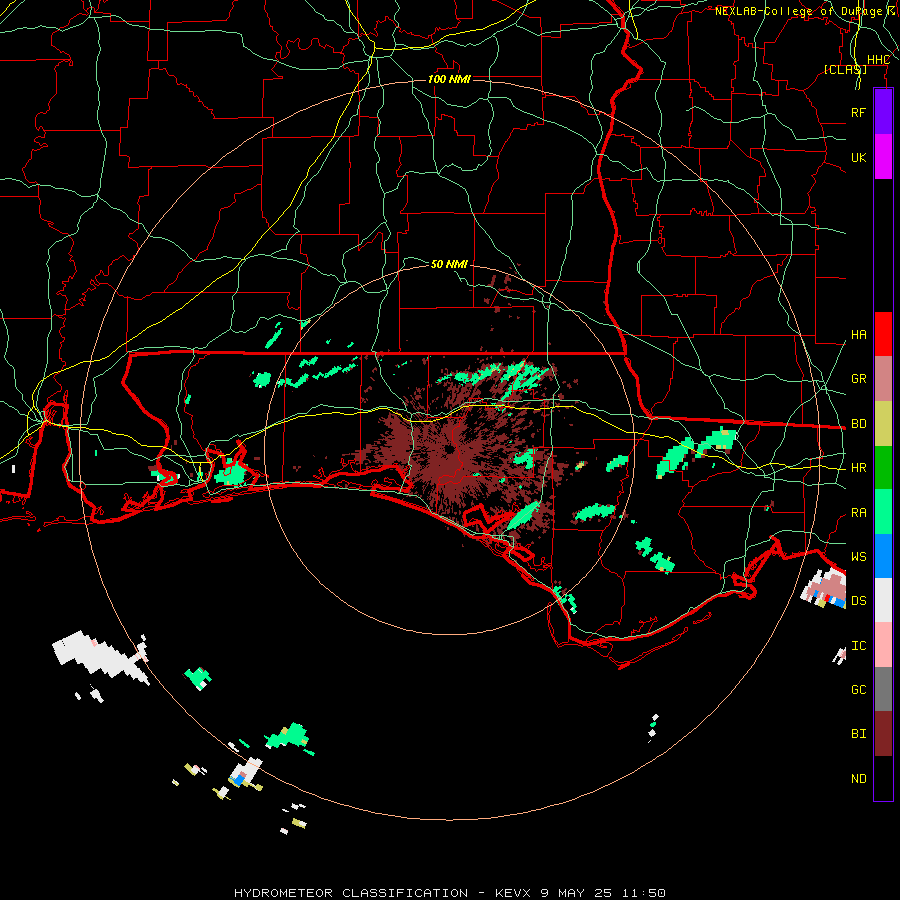Click the HR dark green legend swatch
900x900 pixels.
tap(883, 468)
